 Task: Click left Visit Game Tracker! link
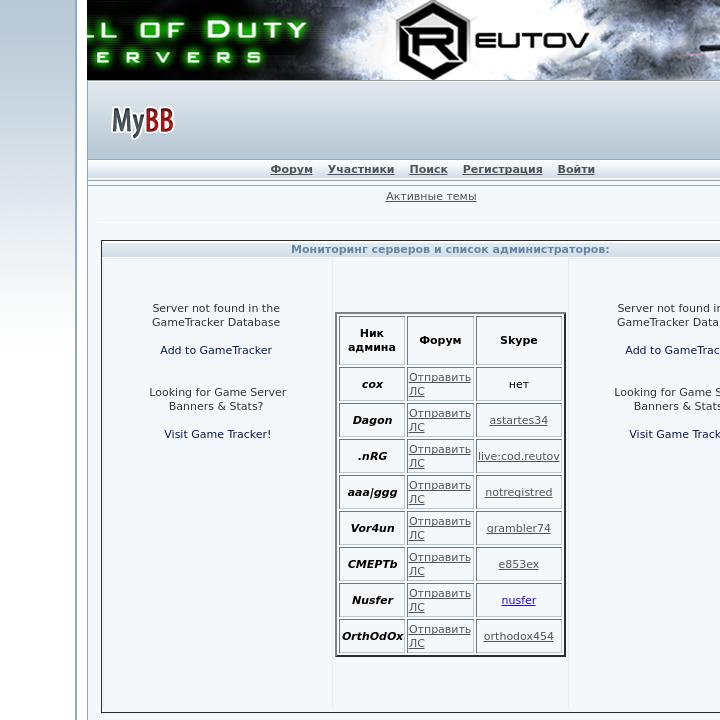coord(217,434)
